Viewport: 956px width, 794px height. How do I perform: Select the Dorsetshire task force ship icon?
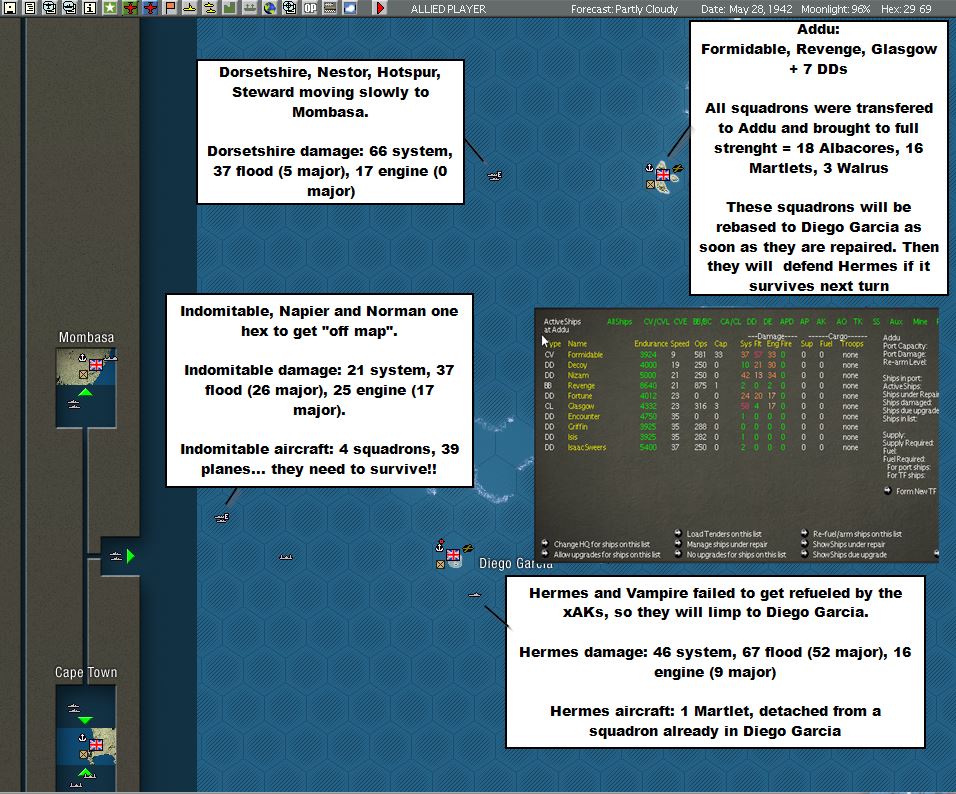(x=494, y=176)
